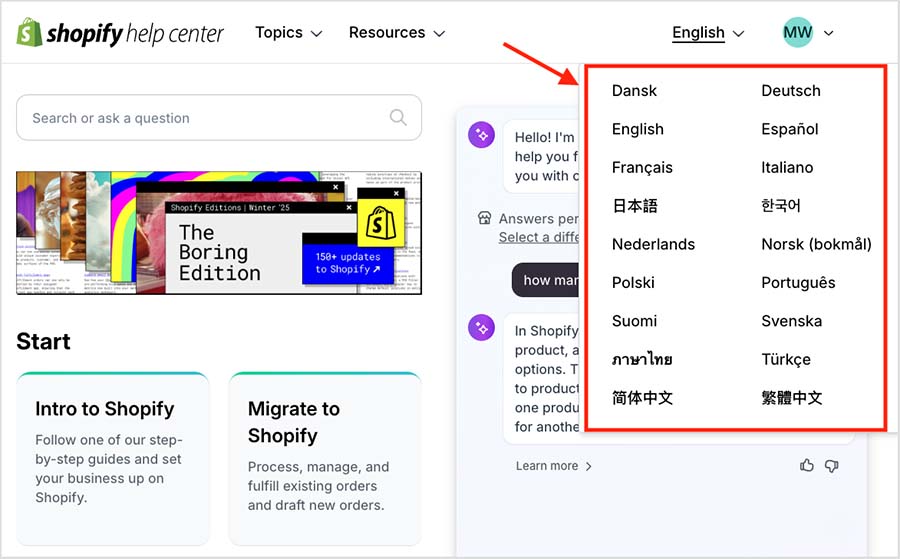The height and width of the screenshot is (559, 900).
Task: Click the MW account avatar
Action: [x=797, y=33]
